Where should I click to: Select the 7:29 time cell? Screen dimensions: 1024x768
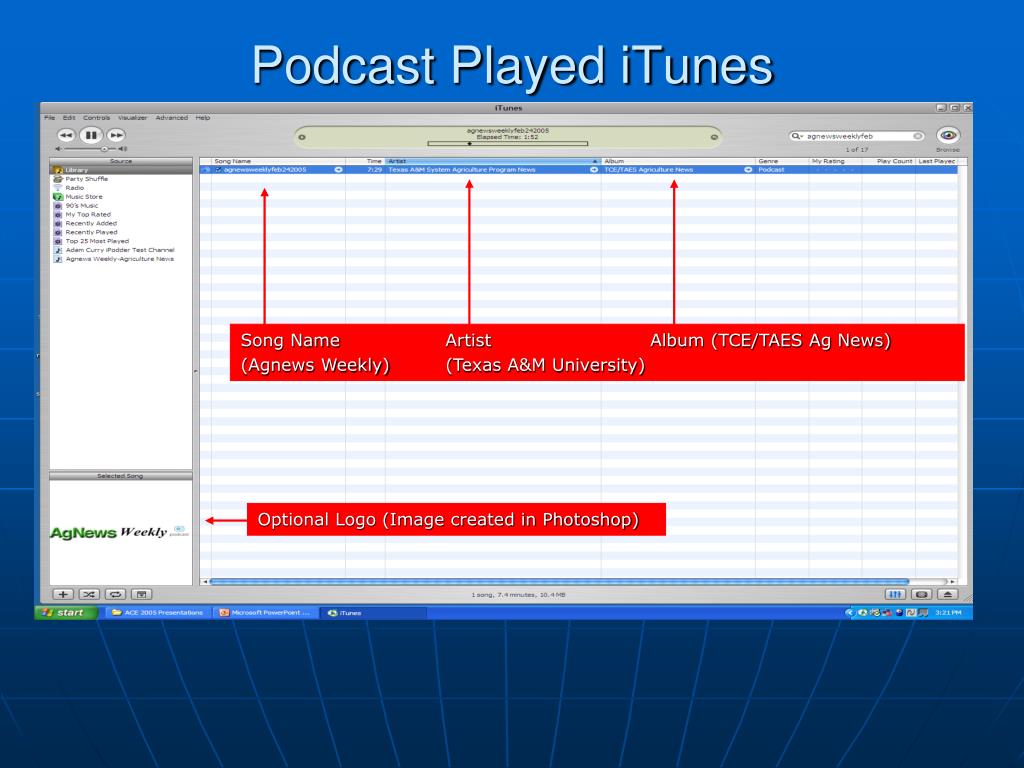(365, 170)
